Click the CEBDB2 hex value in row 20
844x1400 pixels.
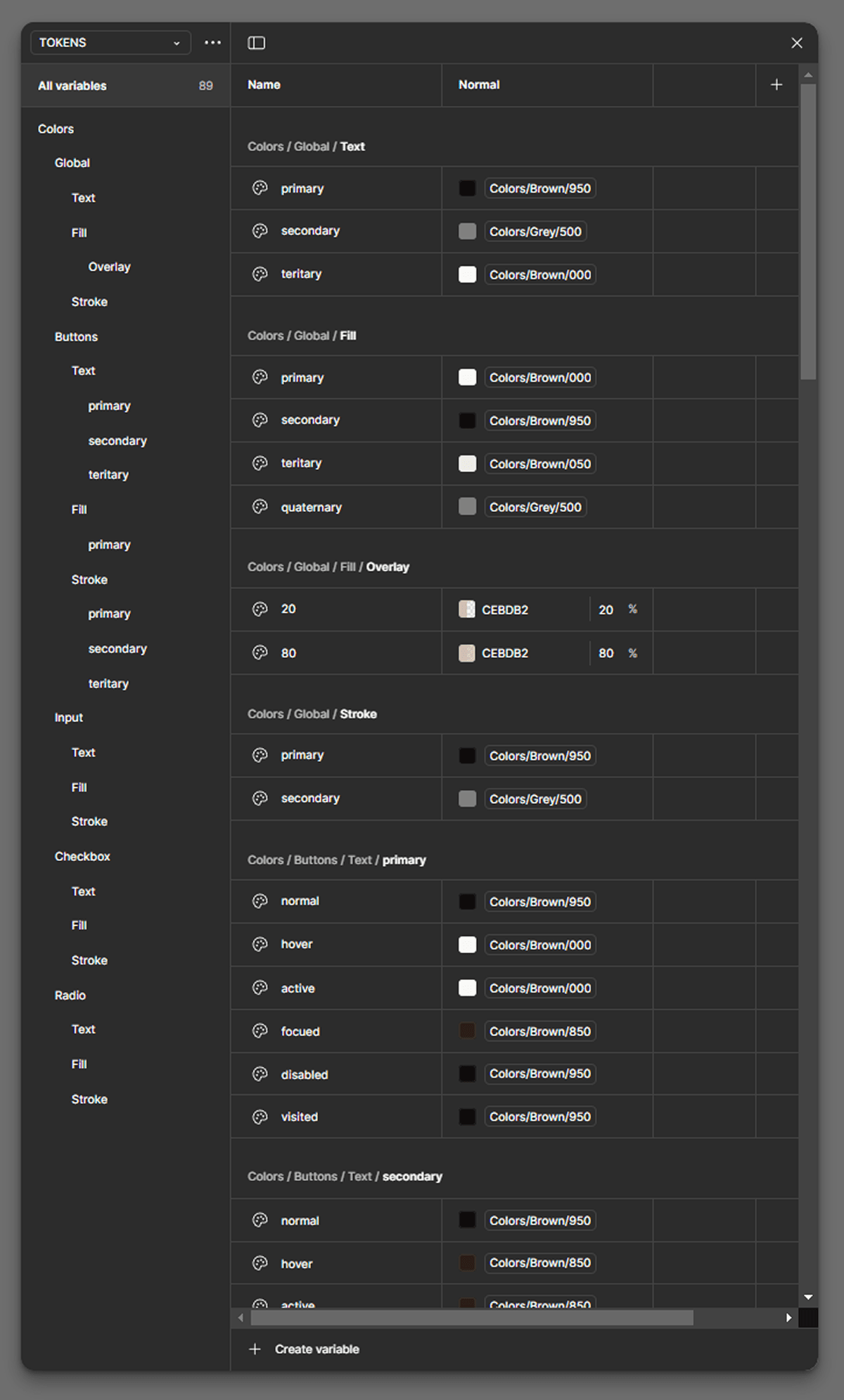pyautogui.click(x=505, y=610)
